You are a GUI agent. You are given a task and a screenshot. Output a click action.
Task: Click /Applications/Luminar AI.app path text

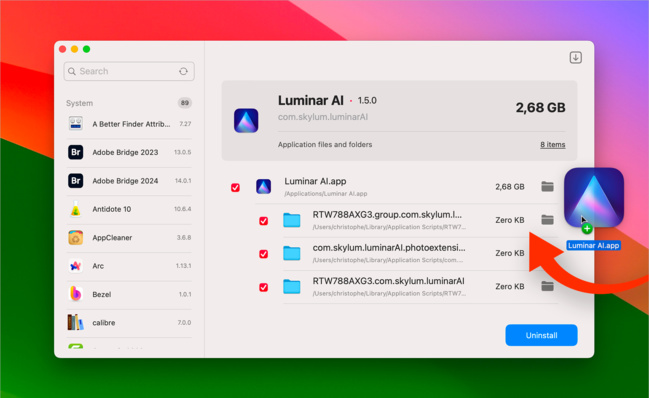click(326, 194)
